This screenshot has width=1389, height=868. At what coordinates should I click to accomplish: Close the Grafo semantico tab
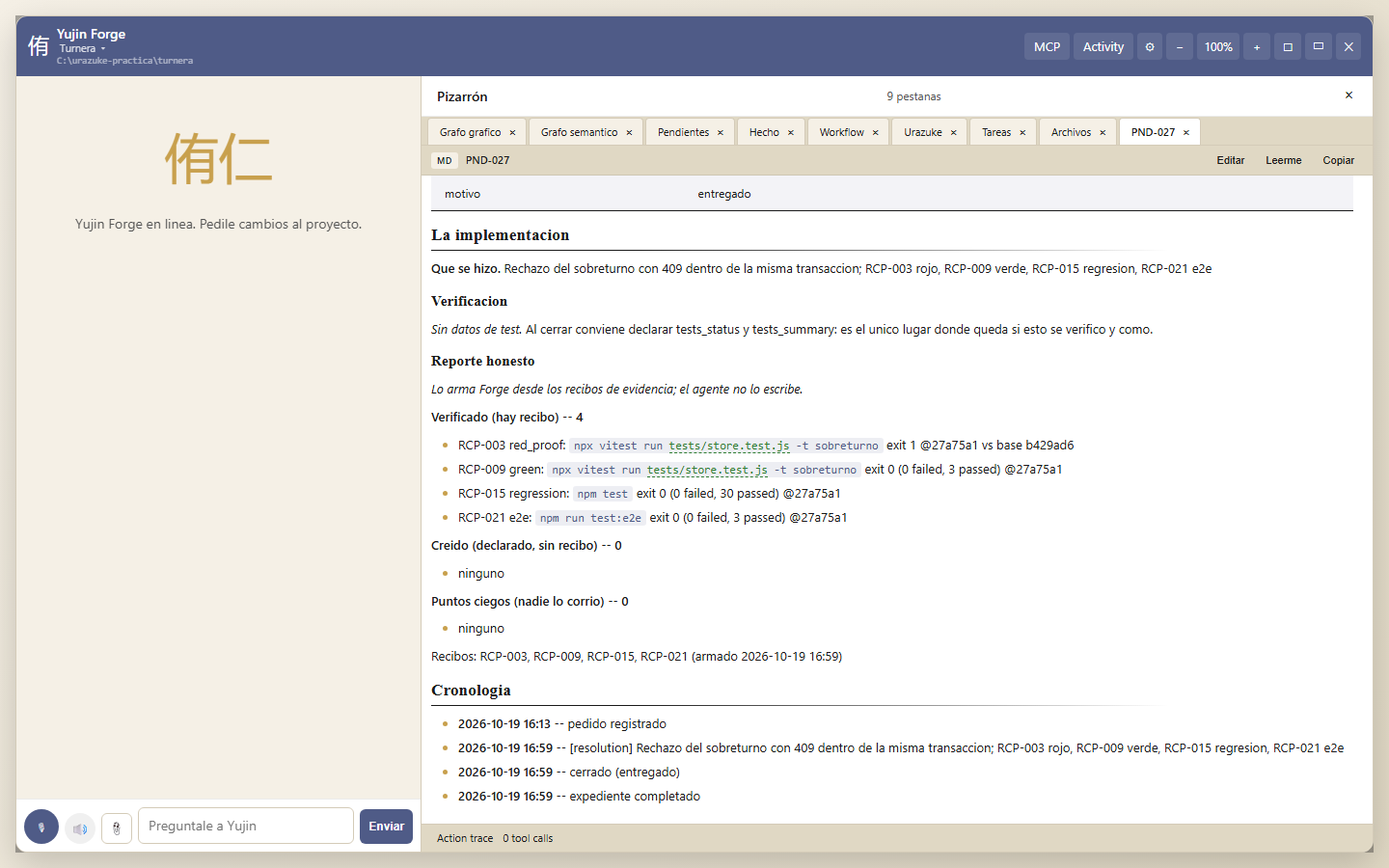(629, 133)
